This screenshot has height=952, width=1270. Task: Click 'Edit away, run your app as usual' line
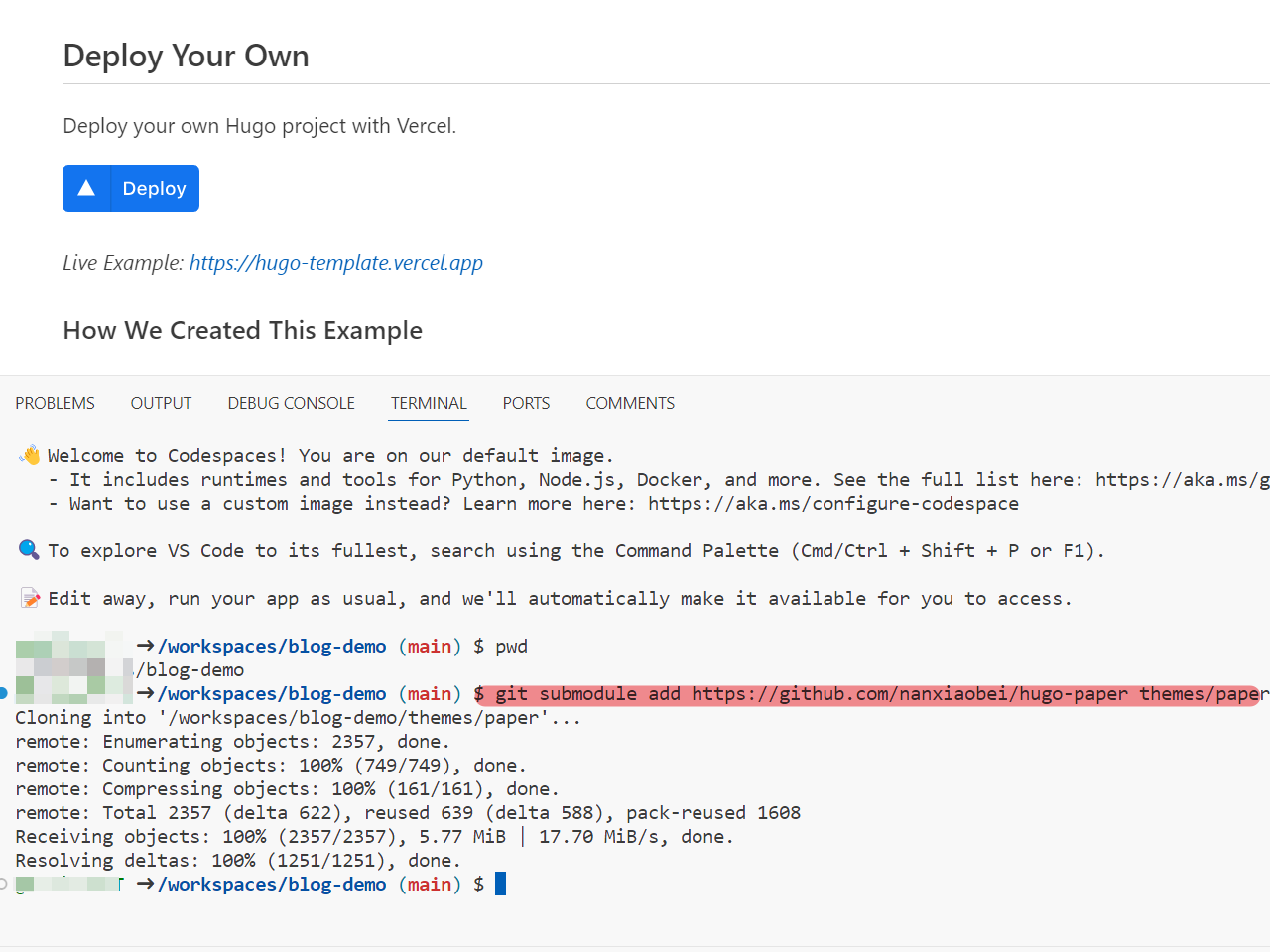[560, 598]
